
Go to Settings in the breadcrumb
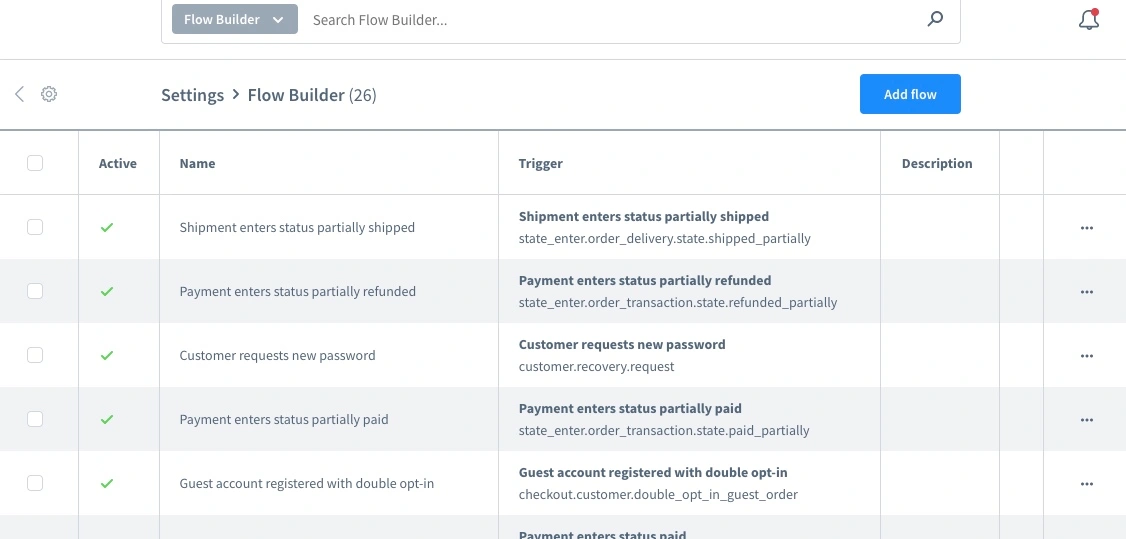click(192, 95)
